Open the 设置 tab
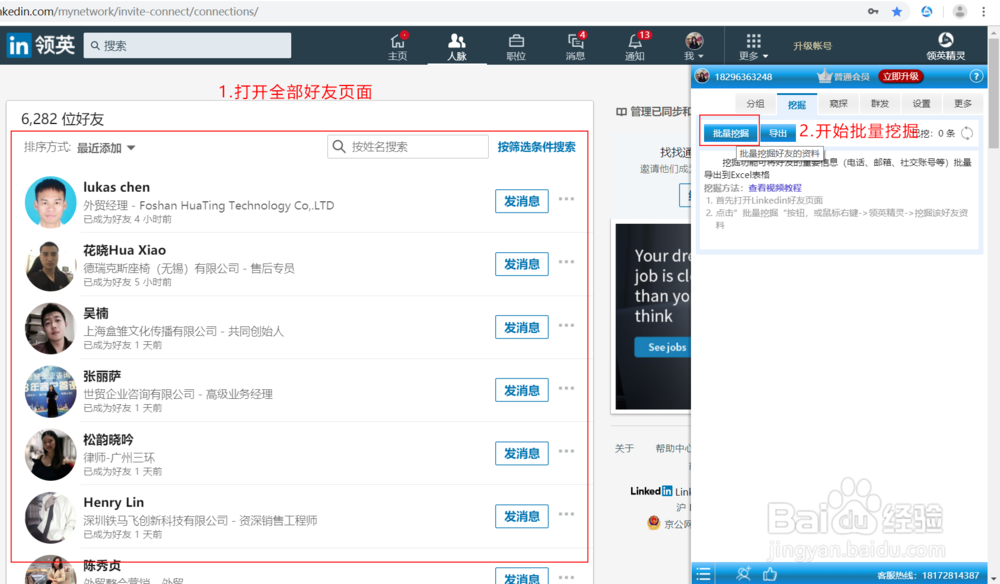Image resolution: width=1000 pixels, height=584 pixels. click(921, 104)
